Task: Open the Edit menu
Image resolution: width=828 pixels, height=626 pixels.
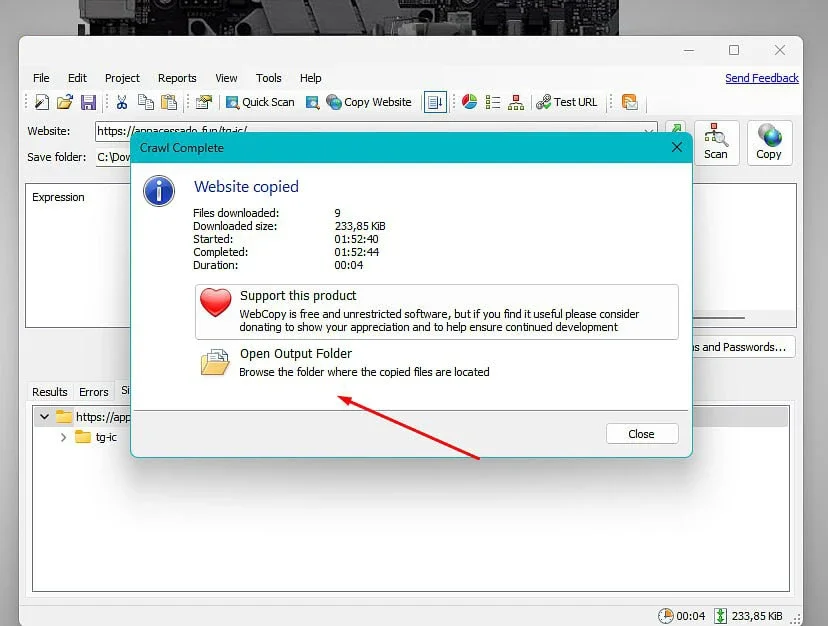Action: 77,78
